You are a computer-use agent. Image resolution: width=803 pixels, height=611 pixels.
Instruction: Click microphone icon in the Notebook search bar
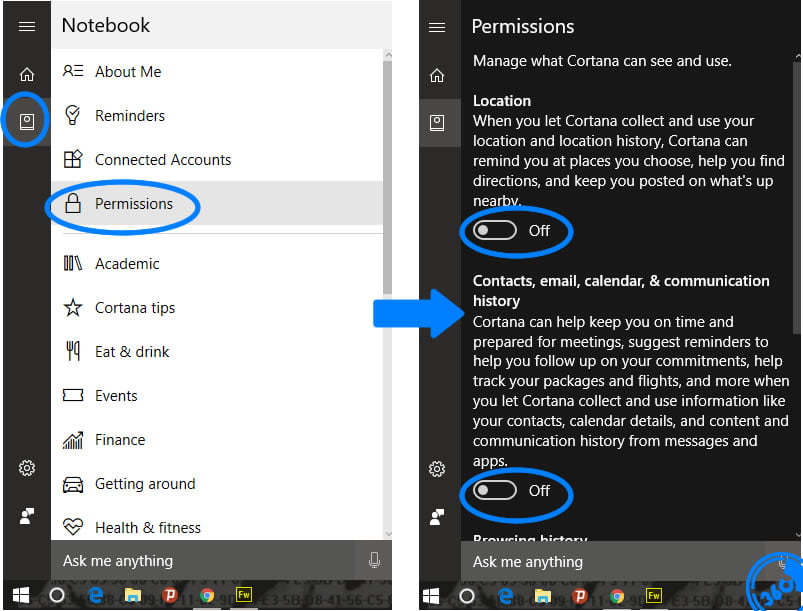click(374, 561)
